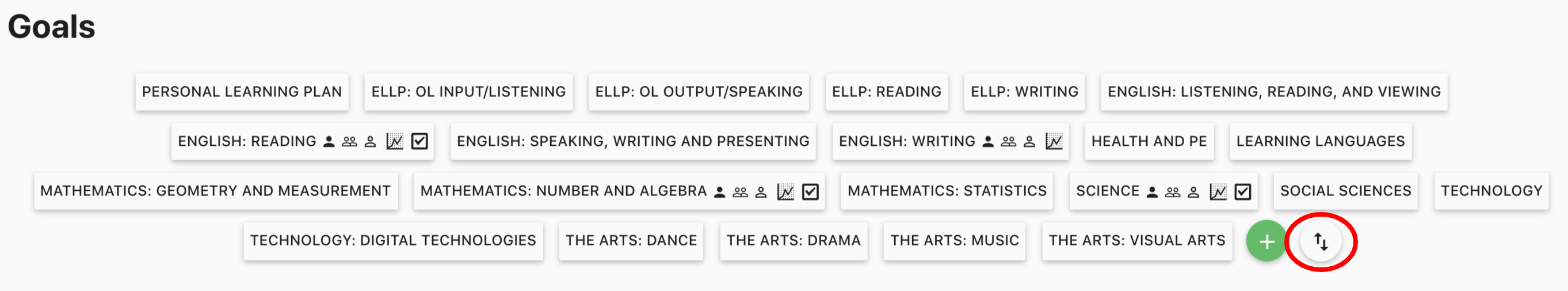Open the Personal Learning Plan goal

pyautogui.click(x=242, y=92)
